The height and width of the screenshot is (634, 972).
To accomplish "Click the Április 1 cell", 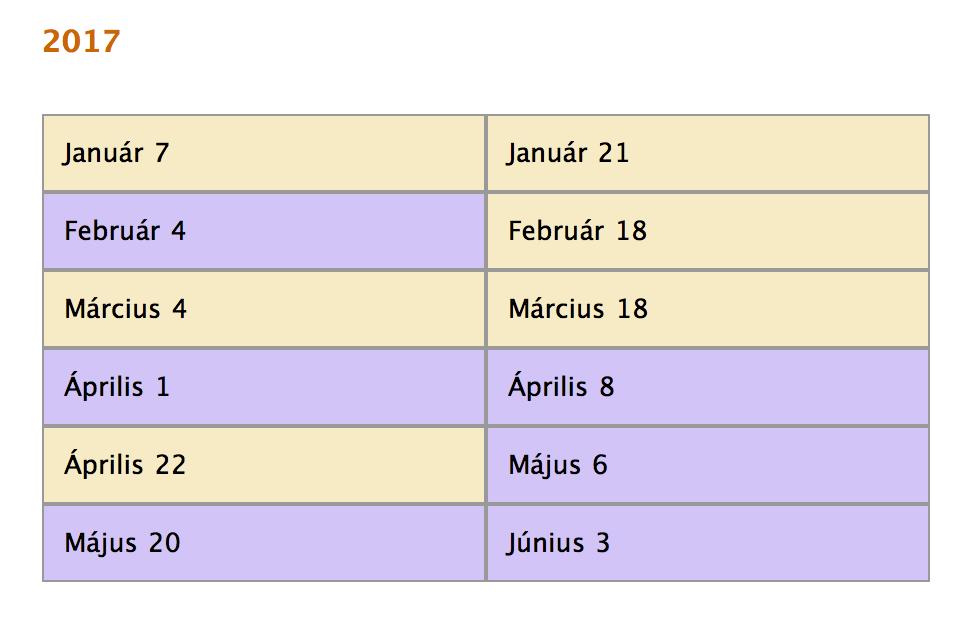I will tap(264, 387).
